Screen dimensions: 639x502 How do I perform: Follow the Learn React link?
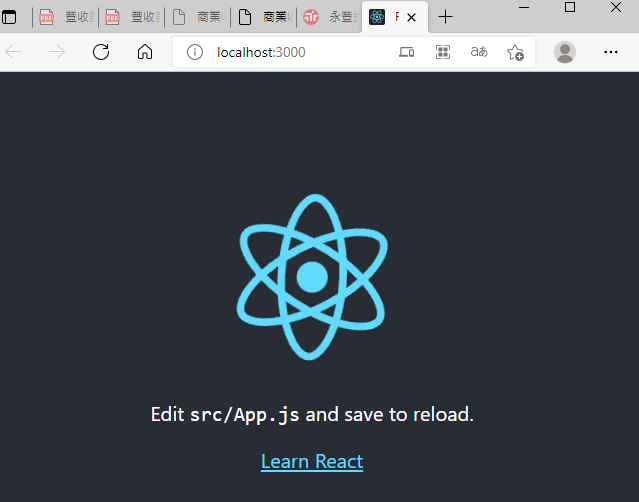(312, 462)
